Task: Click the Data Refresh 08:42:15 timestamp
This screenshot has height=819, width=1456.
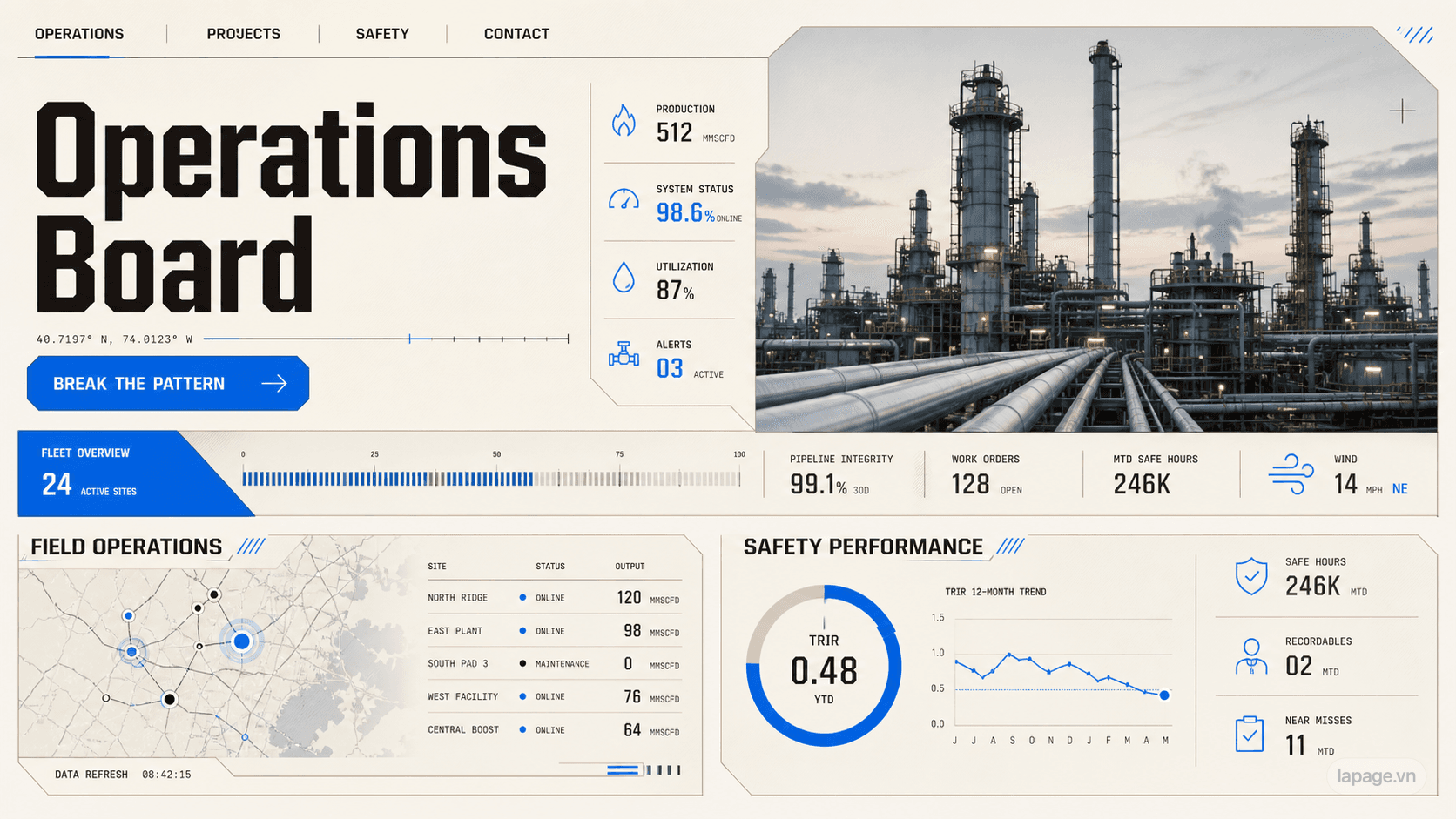Action: coord(166,775)
